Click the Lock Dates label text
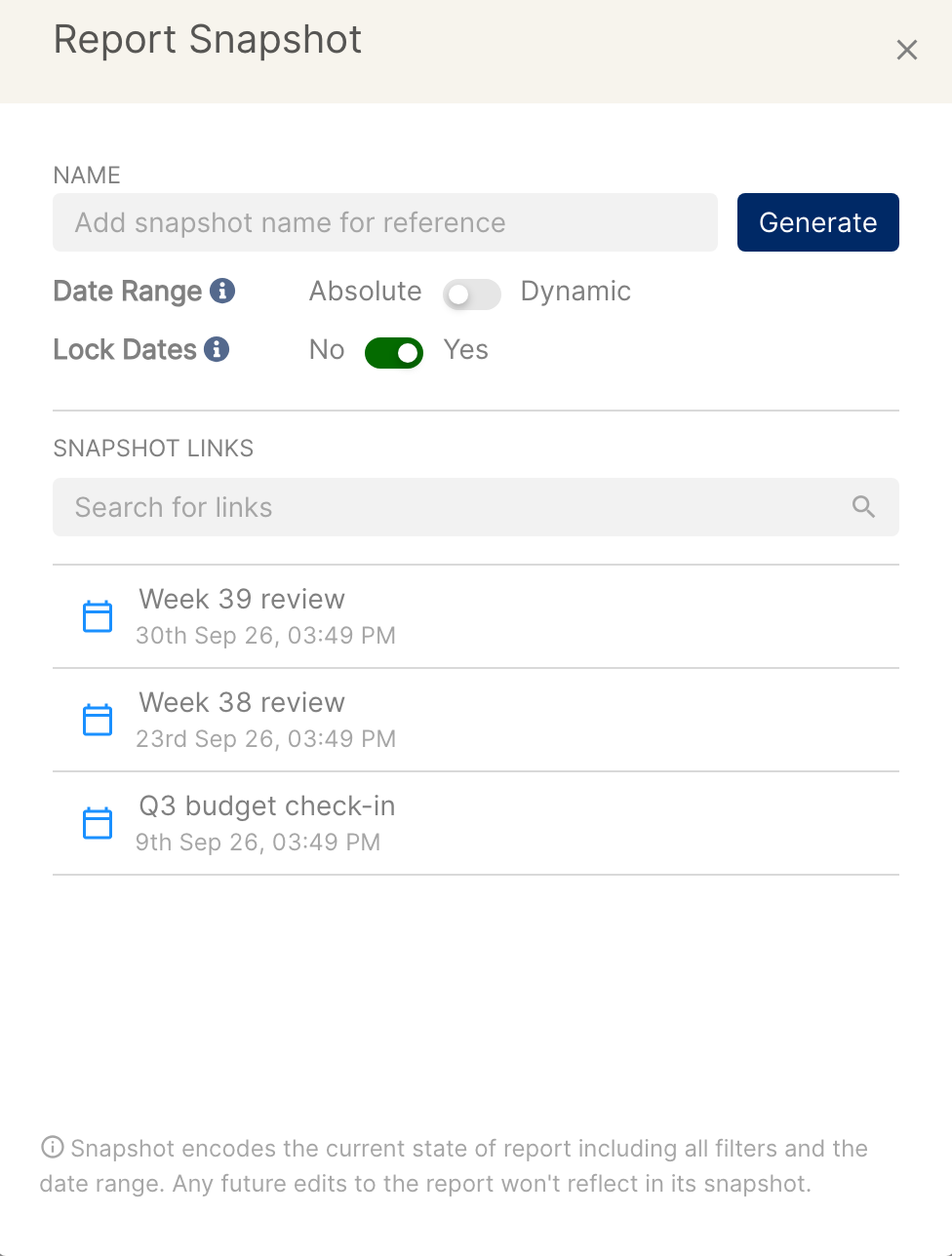 pos(125,349)
